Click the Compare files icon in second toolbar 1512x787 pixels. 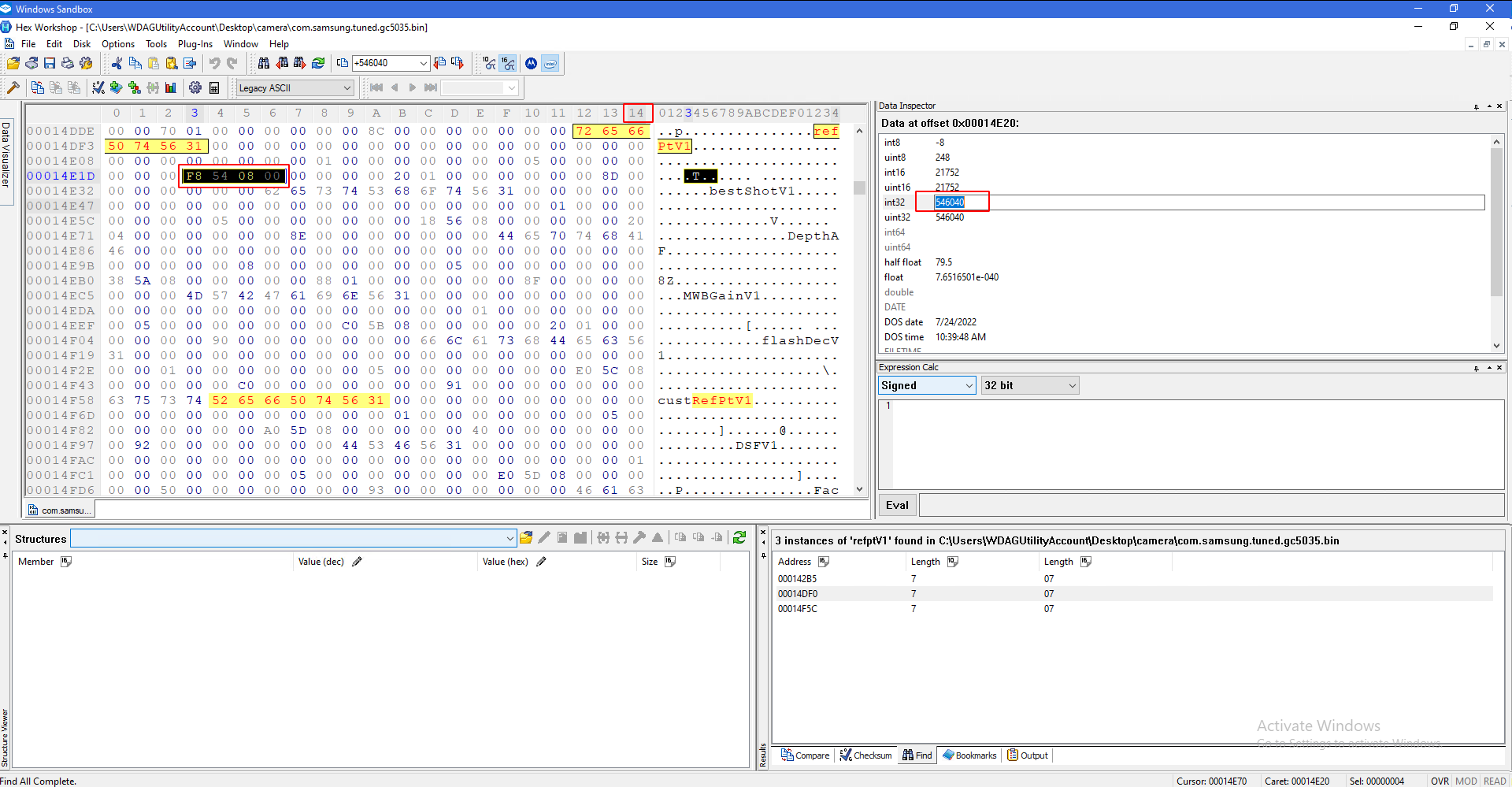tap(38, 87)
